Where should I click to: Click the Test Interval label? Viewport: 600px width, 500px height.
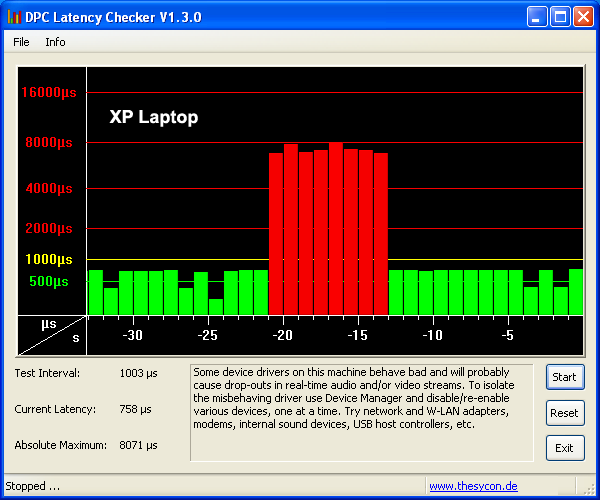click(x=47, y=373)
